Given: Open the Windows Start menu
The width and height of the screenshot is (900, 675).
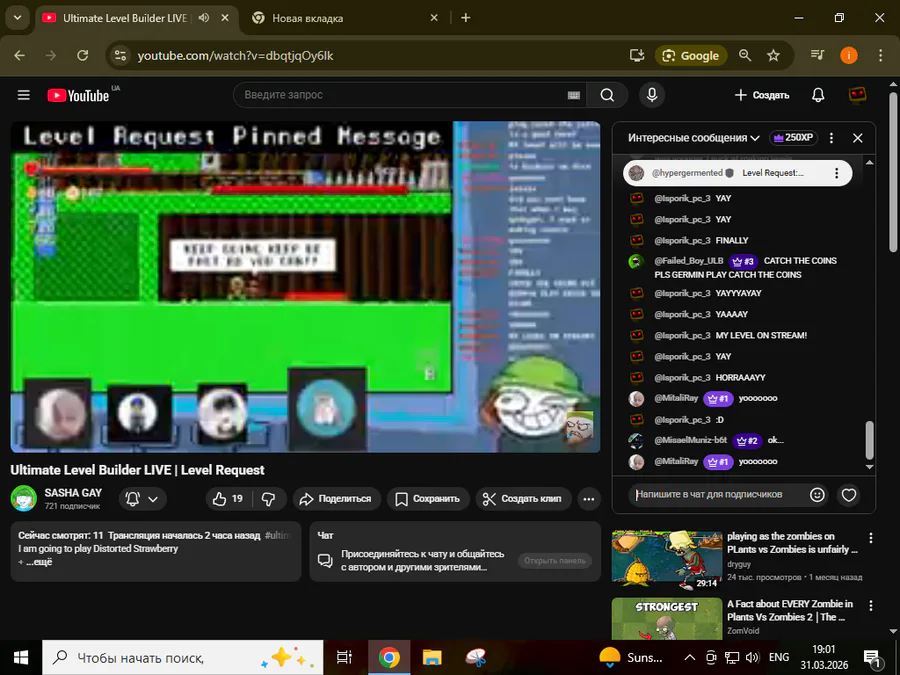Looking at the screenshot, I should (x=21, y=658).
